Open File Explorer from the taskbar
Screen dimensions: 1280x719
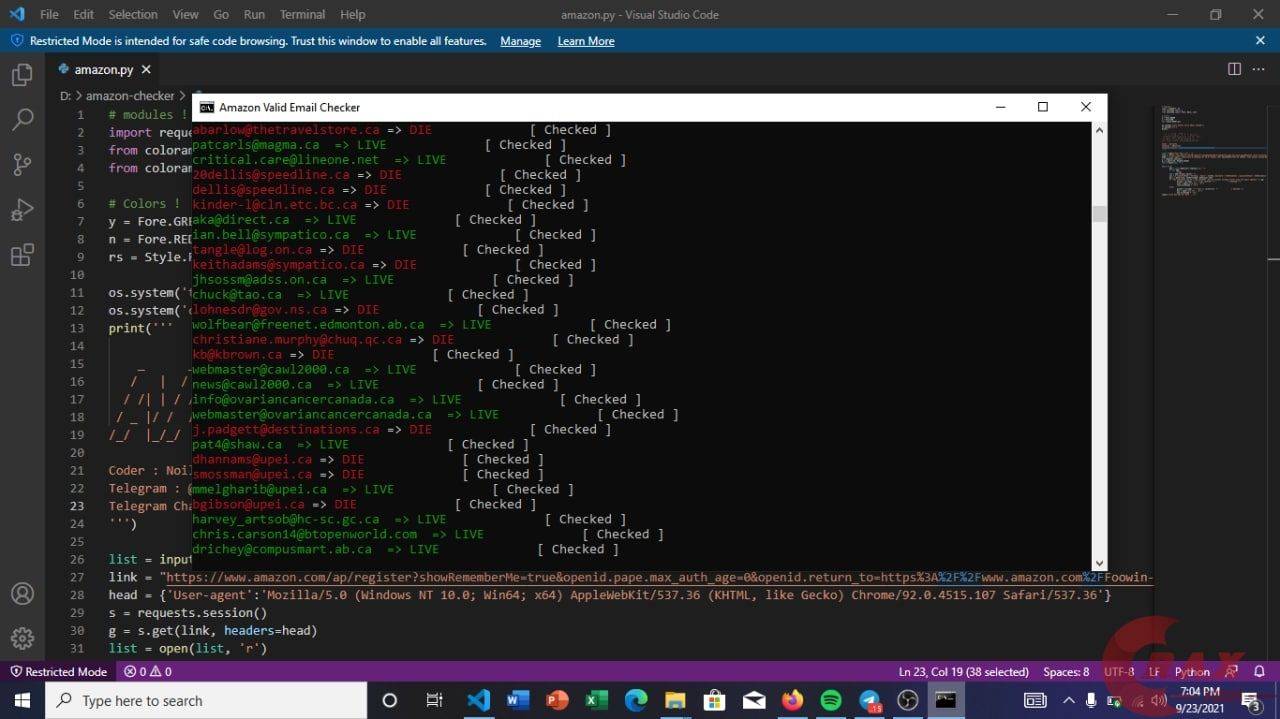pyautogui.click(x=675, y=700)
